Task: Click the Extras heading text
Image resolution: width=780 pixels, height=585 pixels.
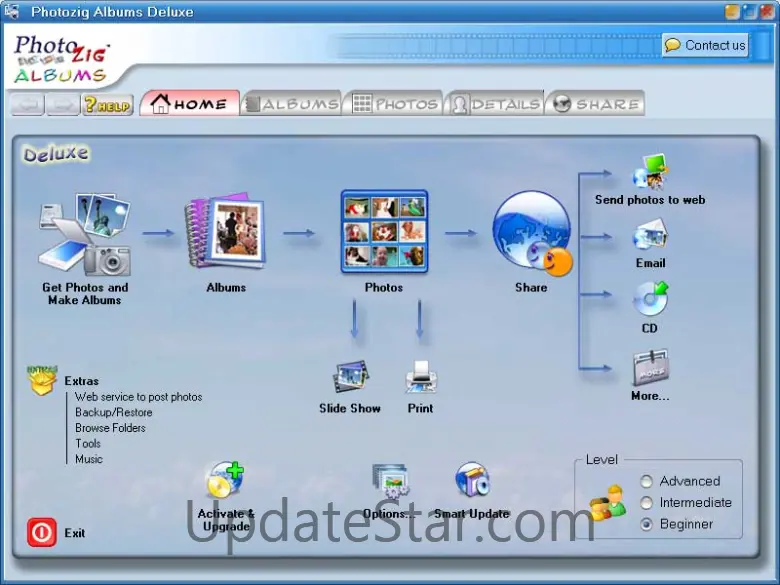Action: [x=82, y=381]
